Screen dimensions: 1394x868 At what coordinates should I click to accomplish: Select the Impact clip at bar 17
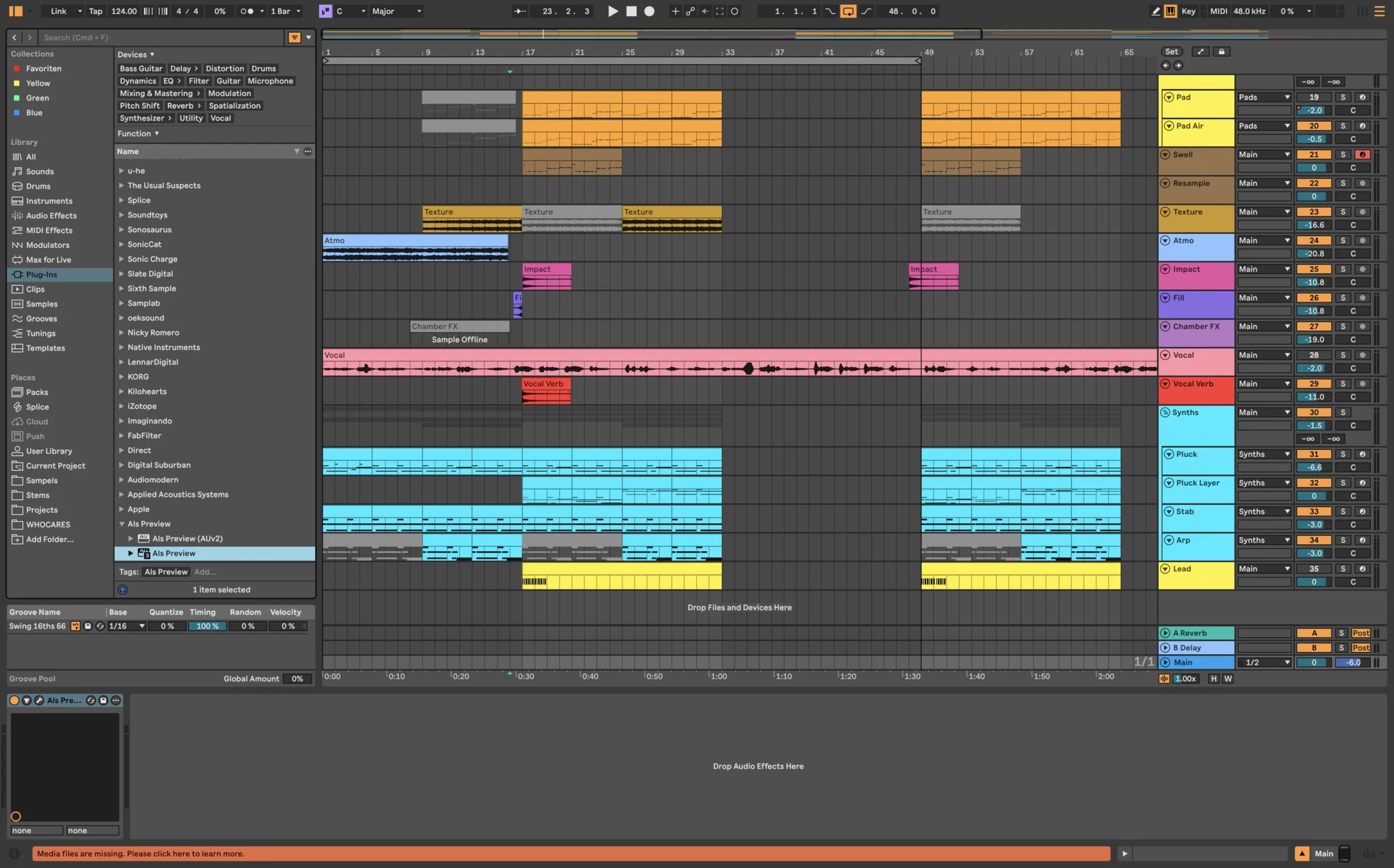(x=546, y=276)
